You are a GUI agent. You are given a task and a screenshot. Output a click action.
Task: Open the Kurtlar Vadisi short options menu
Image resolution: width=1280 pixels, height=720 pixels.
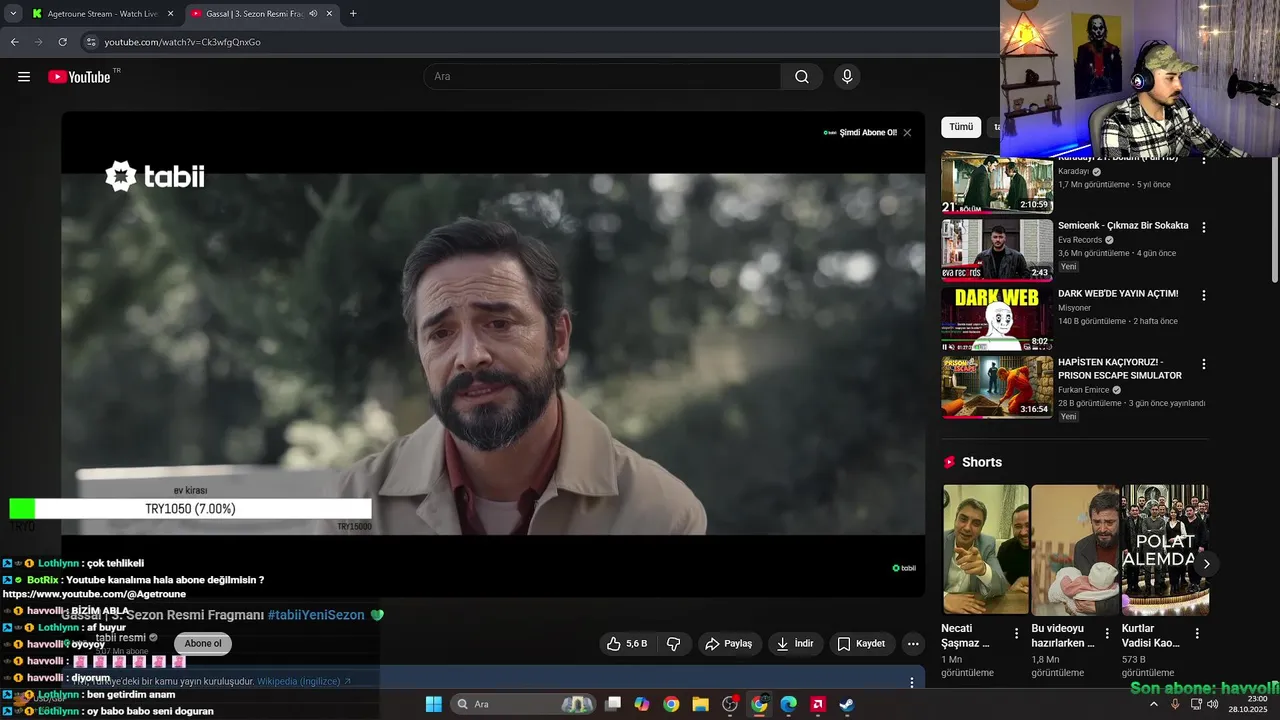pyautogui.click(x=1197, y=633)
